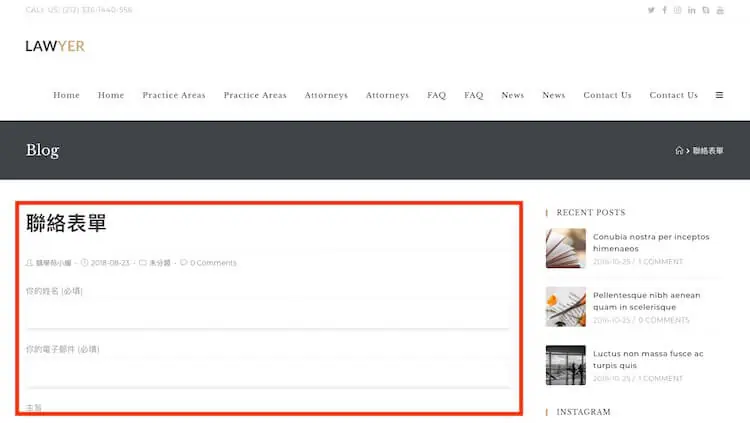
Task: Open the Facebook social icon
Action: [664, 10]
